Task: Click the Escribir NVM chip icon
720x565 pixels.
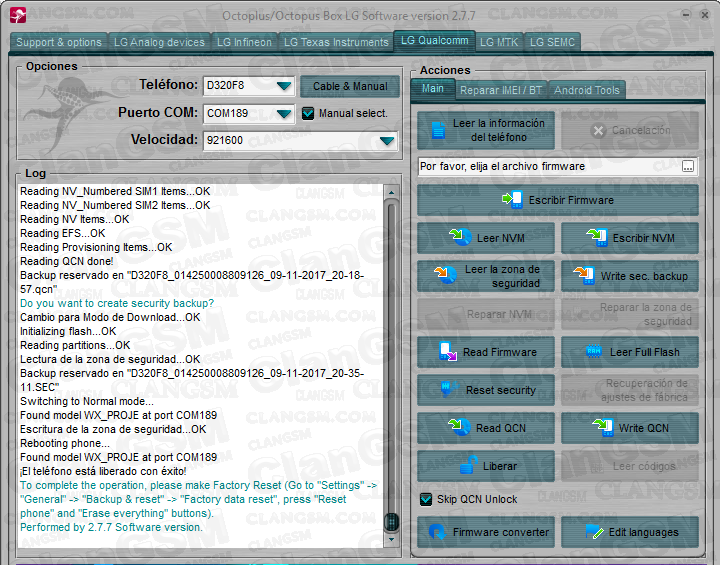Action: tap(597, 237)
